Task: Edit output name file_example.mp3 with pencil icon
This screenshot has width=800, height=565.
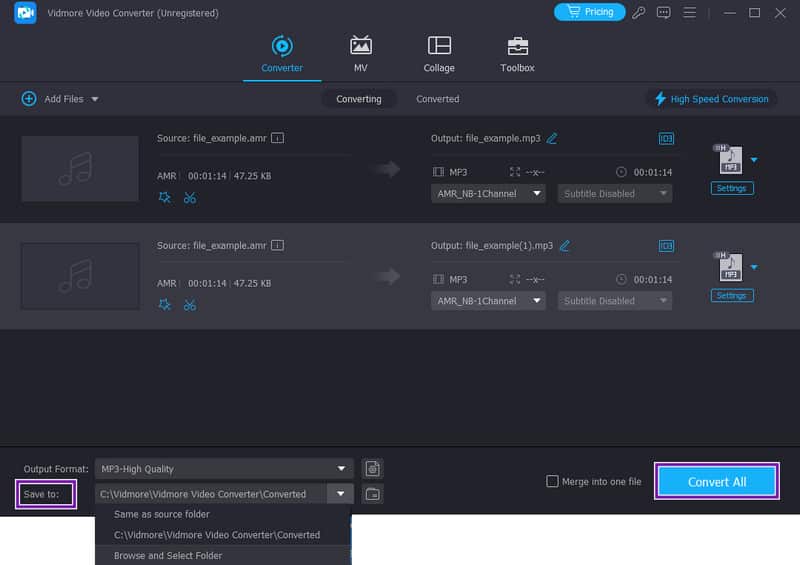Action: pos(552,138)
